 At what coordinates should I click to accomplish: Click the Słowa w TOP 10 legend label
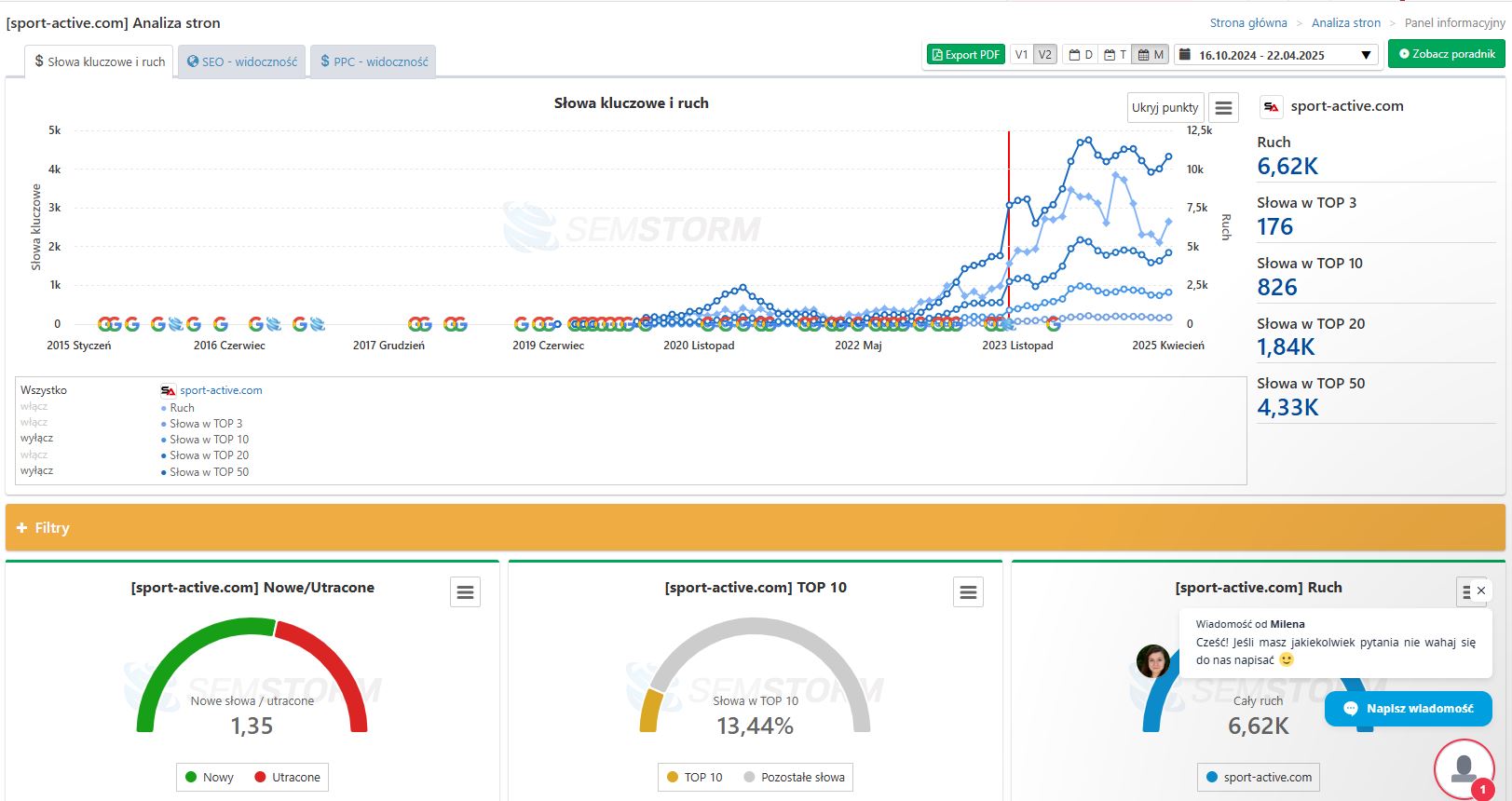(210, 440)
